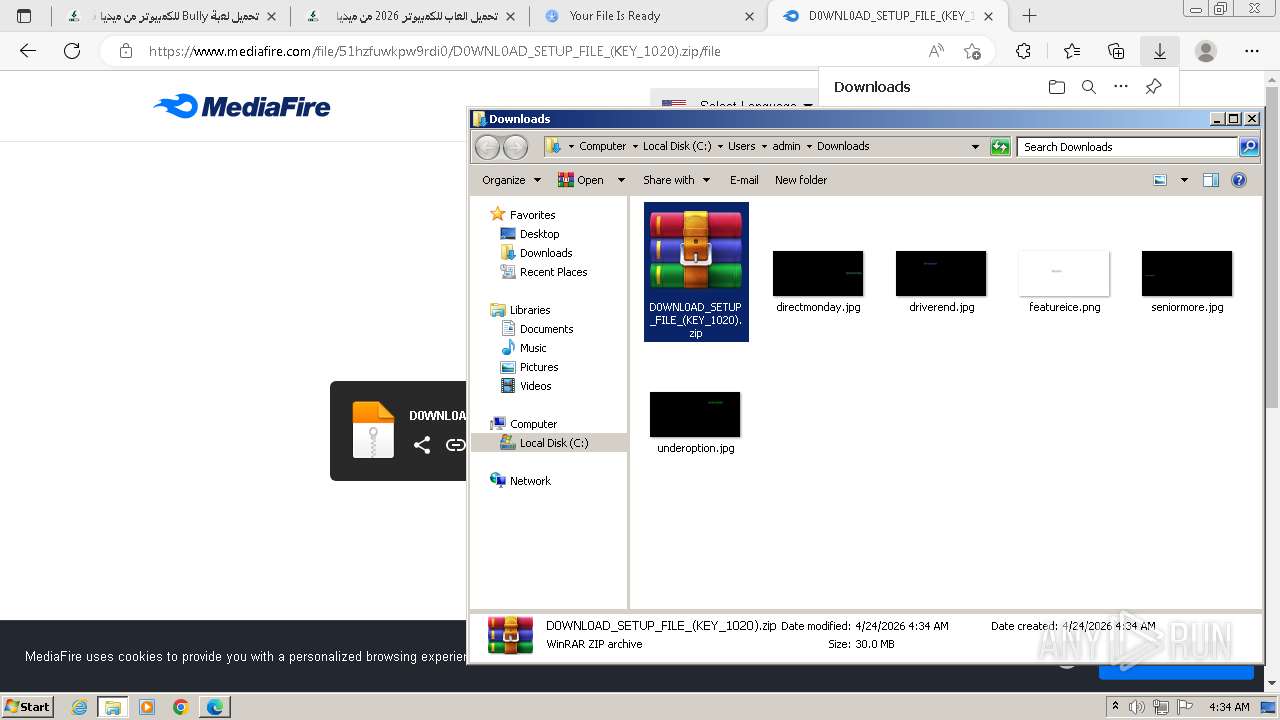Refresh the Explorer folder view

click(x=1000, y=147)
